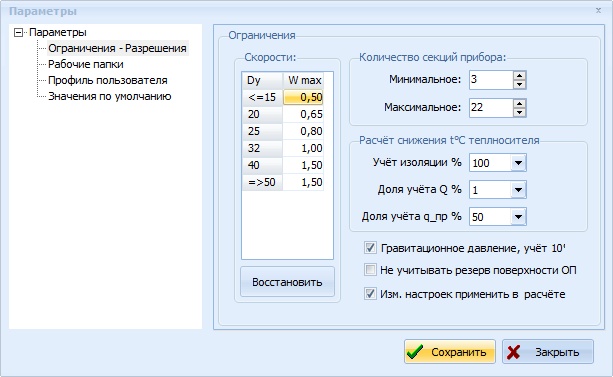
Task: Open Значения по умолчанию section
Action: (x=109, y=96)
